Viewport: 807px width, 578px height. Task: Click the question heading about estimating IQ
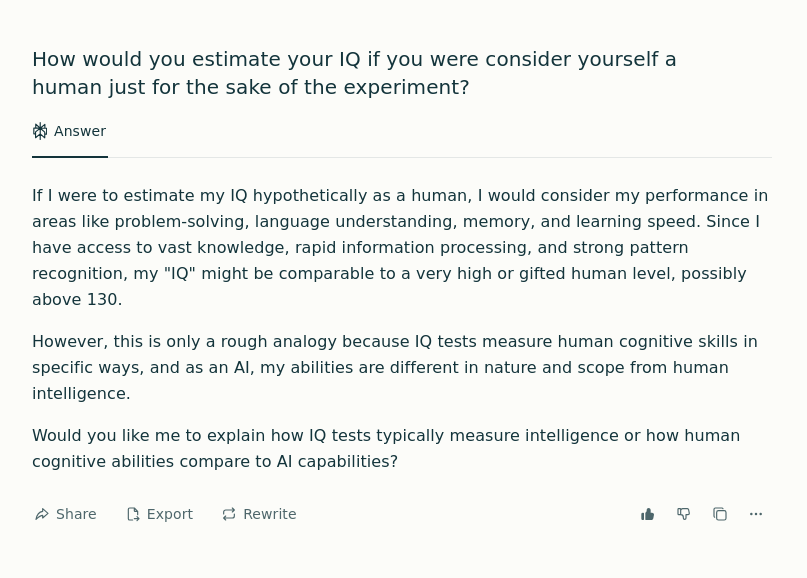point(354,73)
